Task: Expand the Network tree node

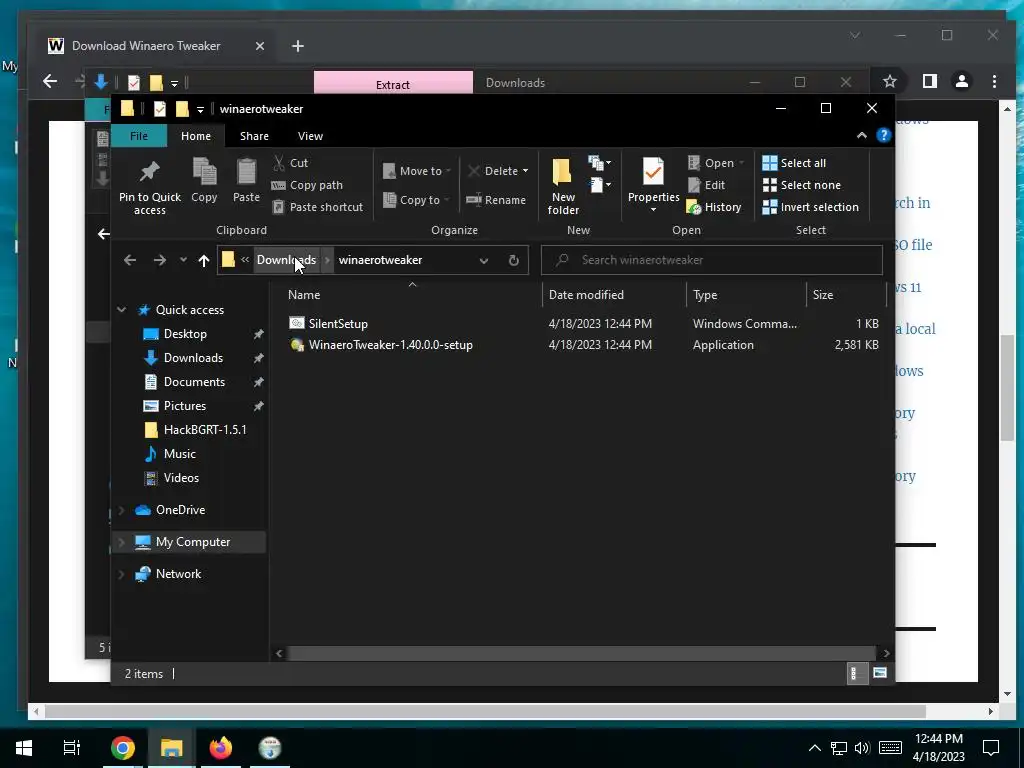Action: coord(121,574)
